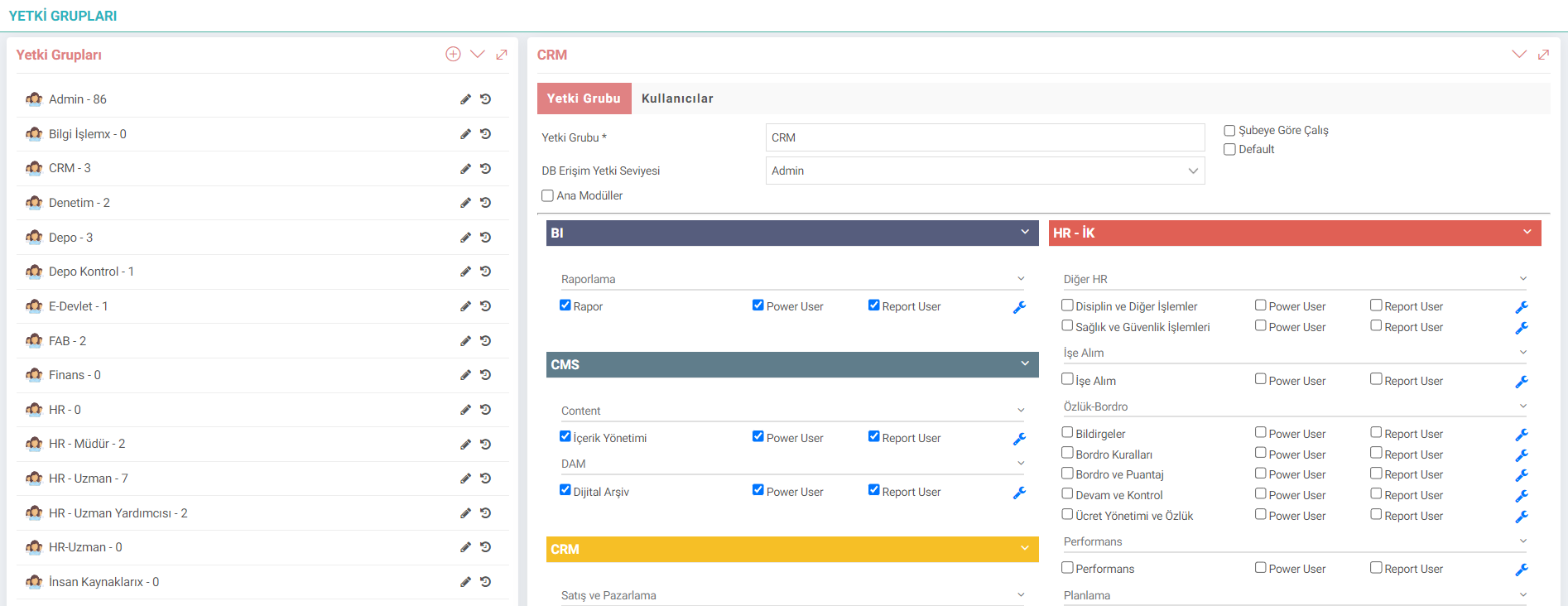Check the Ana Modüller checkbox
The height and width of the screenshot is (606, 1568).
tap(547, 196)
